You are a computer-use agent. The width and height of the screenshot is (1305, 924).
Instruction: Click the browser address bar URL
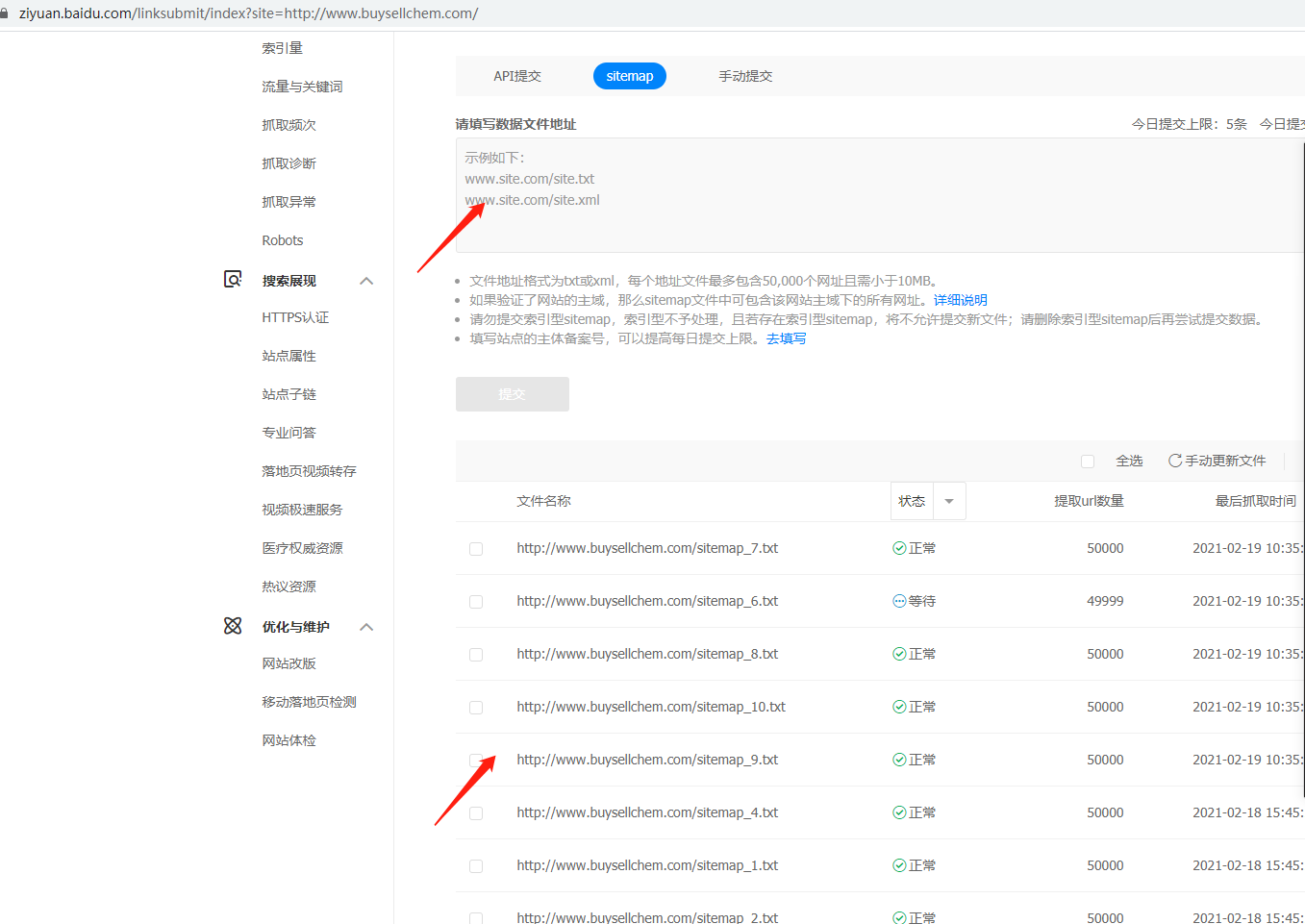pos(248,13)
